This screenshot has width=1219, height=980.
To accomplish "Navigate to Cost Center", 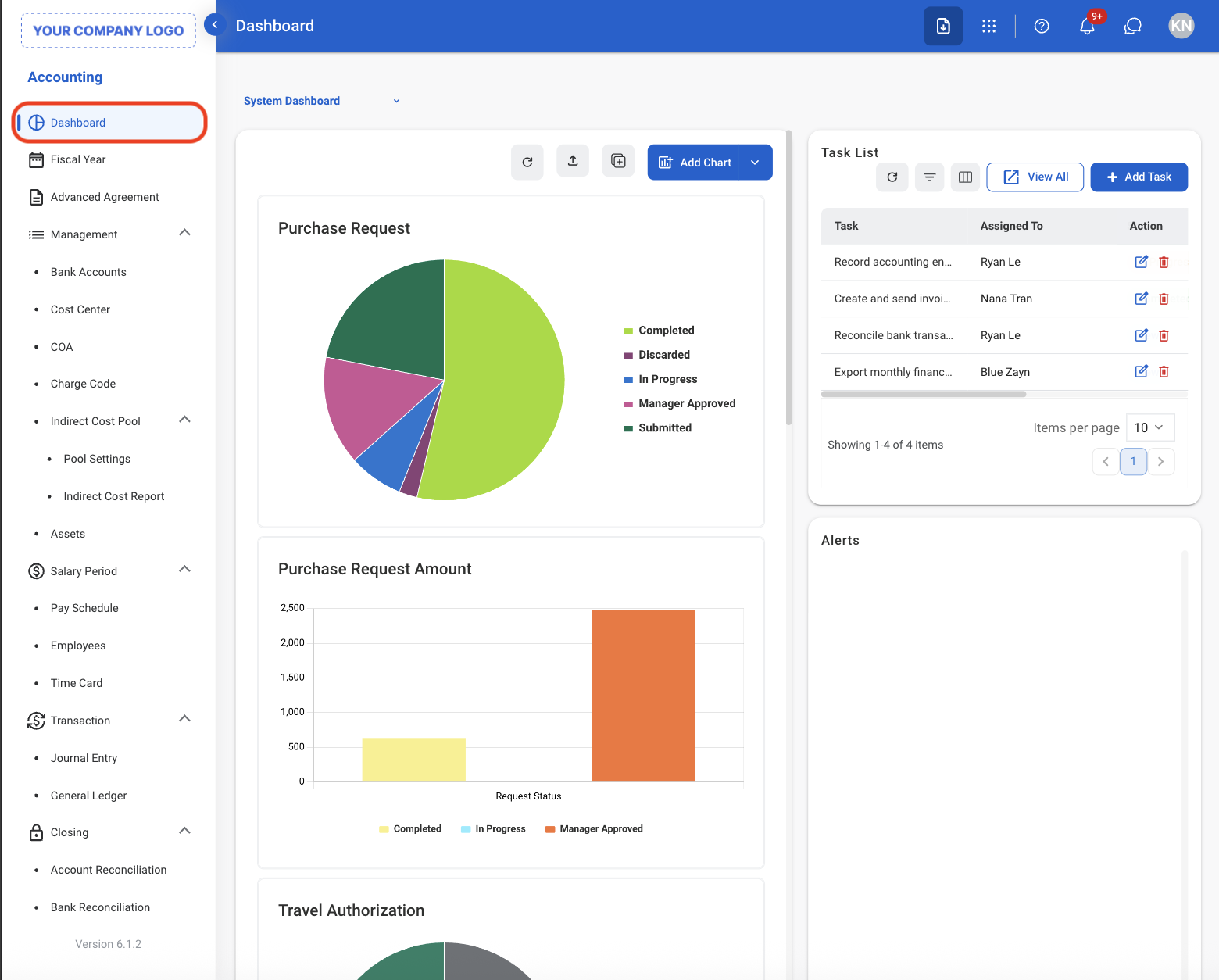I will coord(80,309).
